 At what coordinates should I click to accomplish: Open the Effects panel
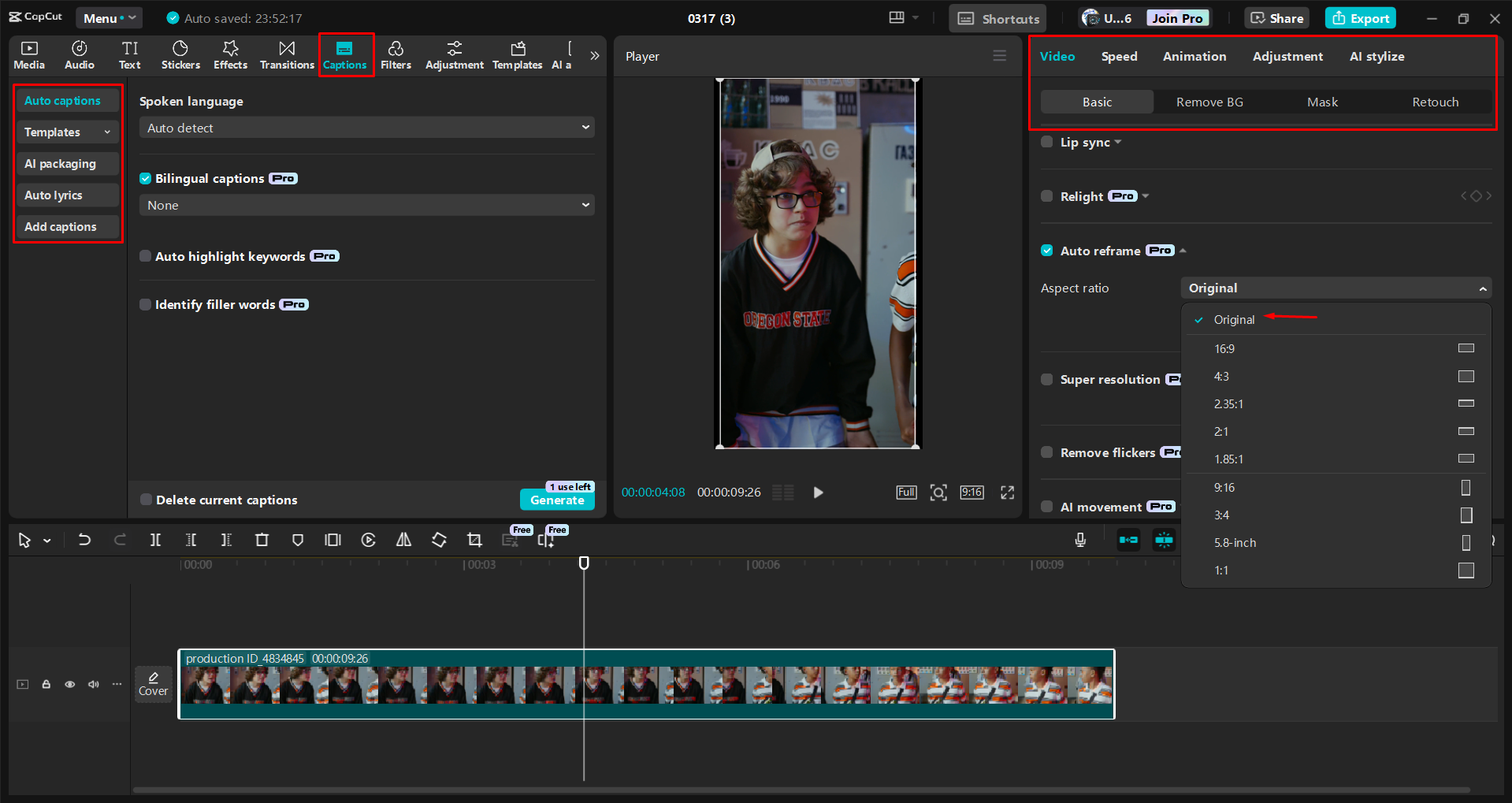[230, 55]
